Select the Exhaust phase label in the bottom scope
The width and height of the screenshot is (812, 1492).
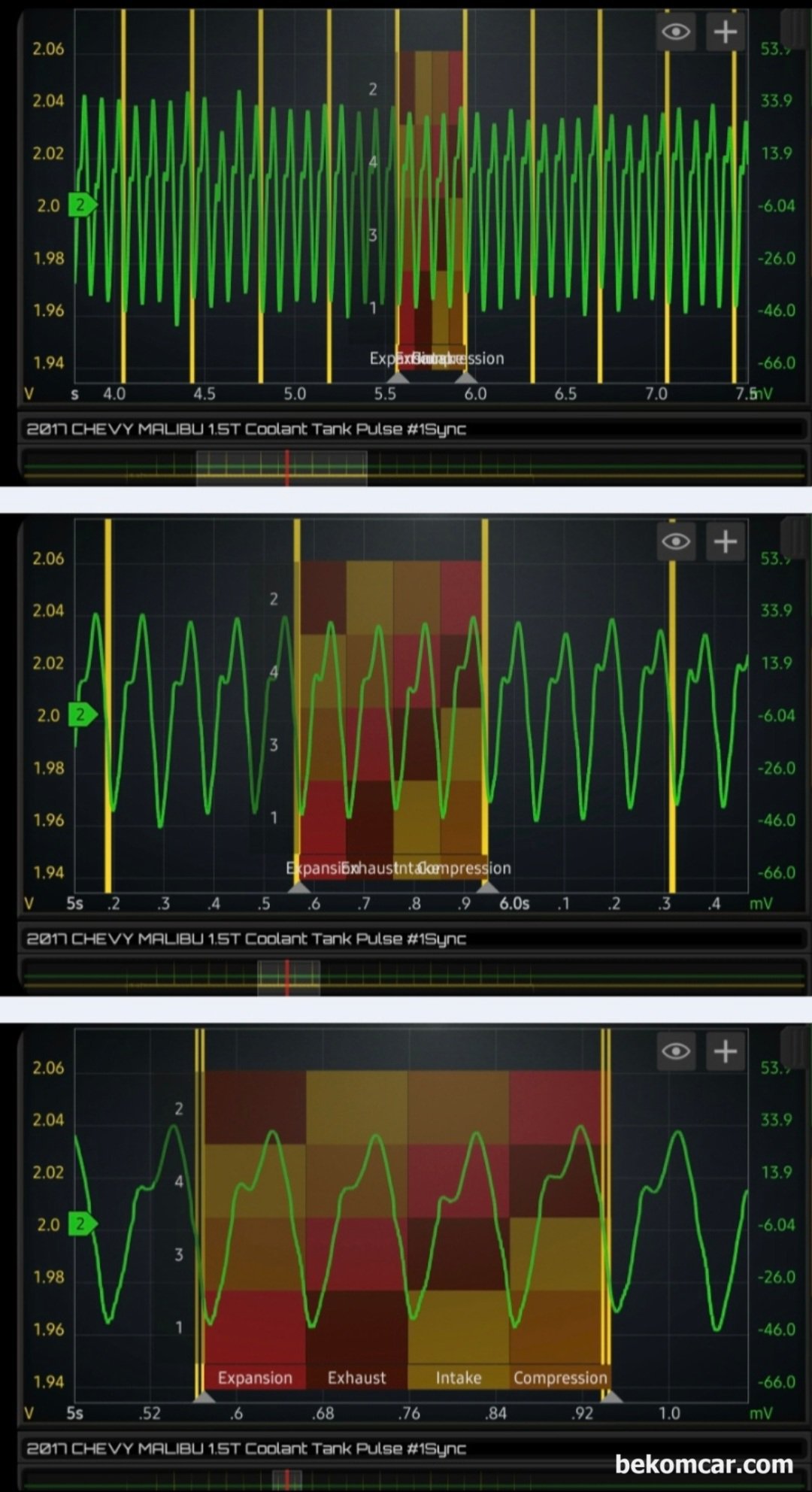(356, 1378)
